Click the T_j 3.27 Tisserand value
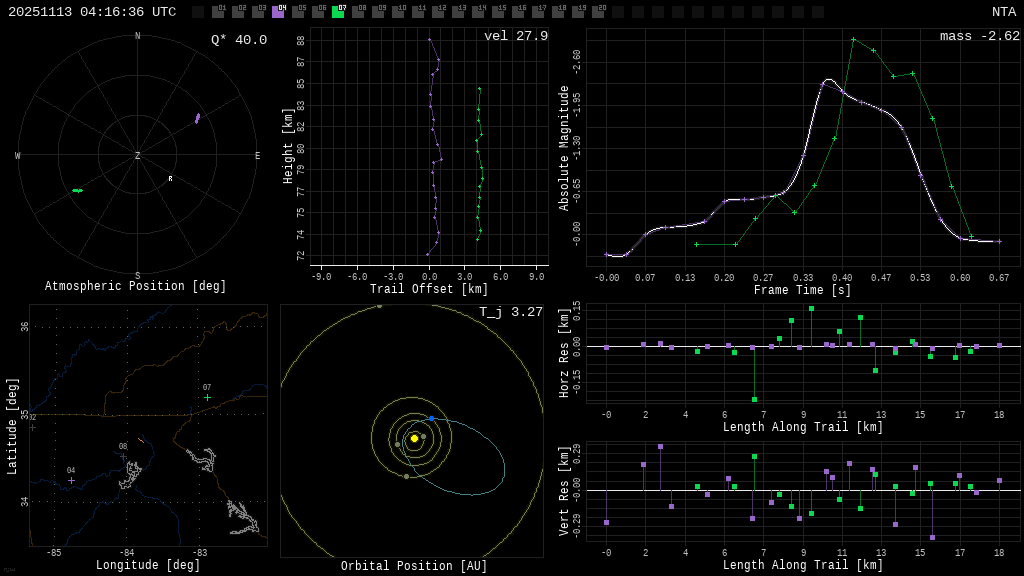Image resolution: width=1024 pixels, height=576 pixels. [x=511, y=312]
